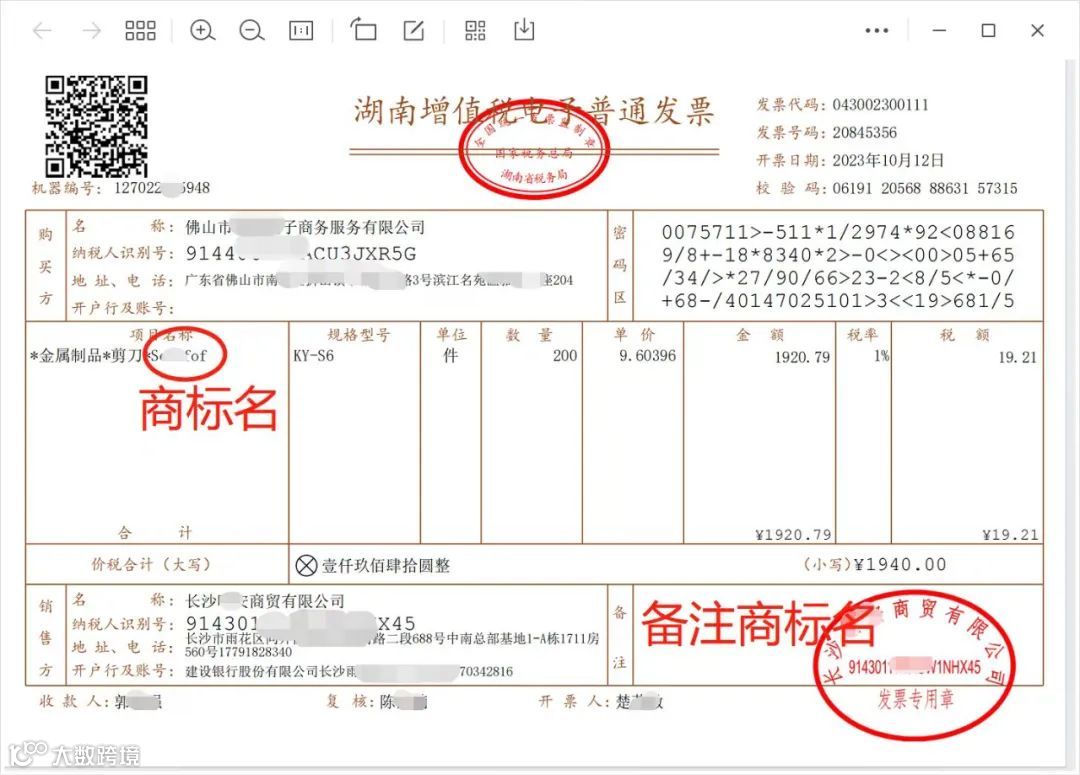Click the first password line 0075711>-511*1/2974*92<08816
Screen dimensions: 1080x775
(x=838, y=232)
